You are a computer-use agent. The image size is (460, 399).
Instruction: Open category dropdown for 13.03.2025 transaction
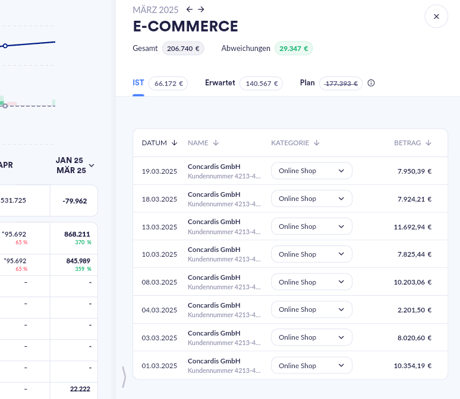tap(311, 226)
